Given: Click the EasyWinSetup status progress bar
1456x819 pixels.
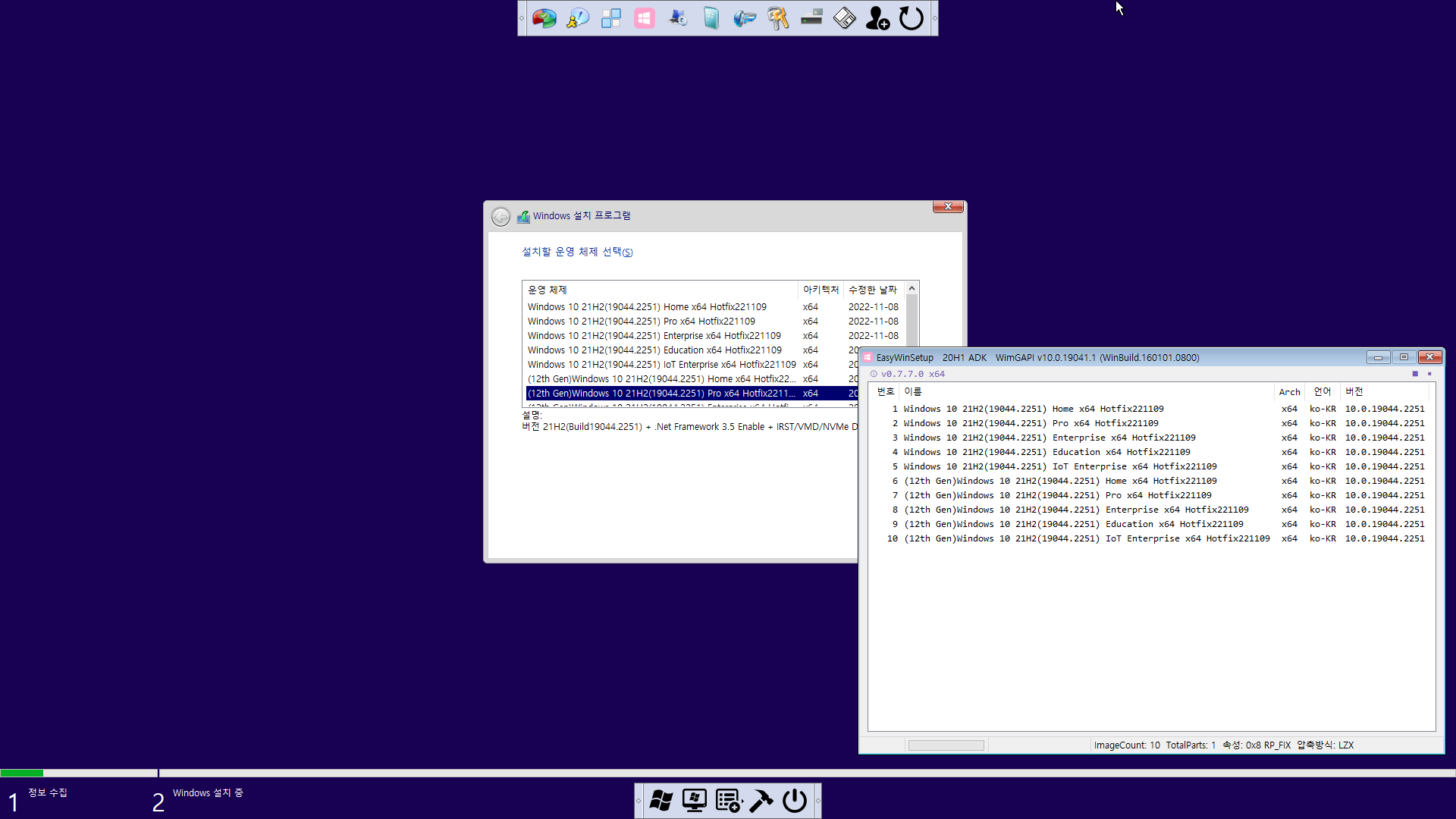Looking at the screenshot, I should point(946,745).
